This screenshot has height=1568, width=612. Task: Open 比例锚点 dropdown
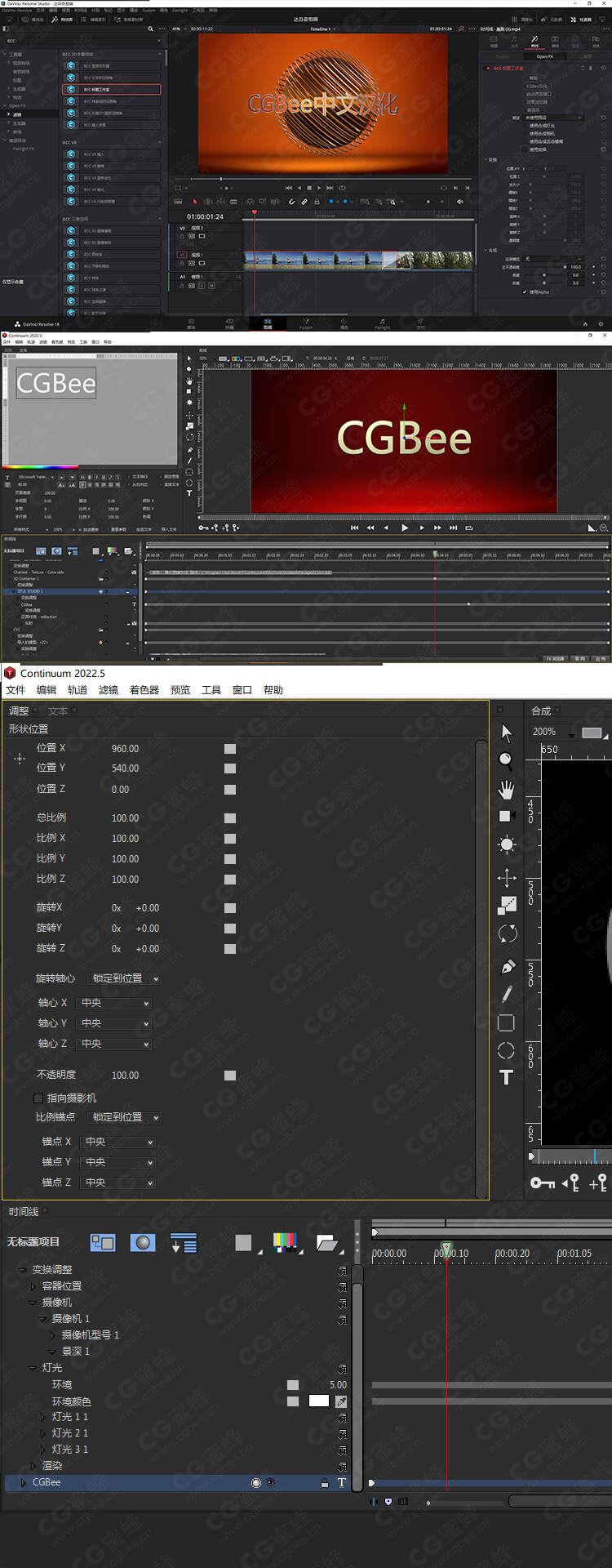pos(125,1117)
